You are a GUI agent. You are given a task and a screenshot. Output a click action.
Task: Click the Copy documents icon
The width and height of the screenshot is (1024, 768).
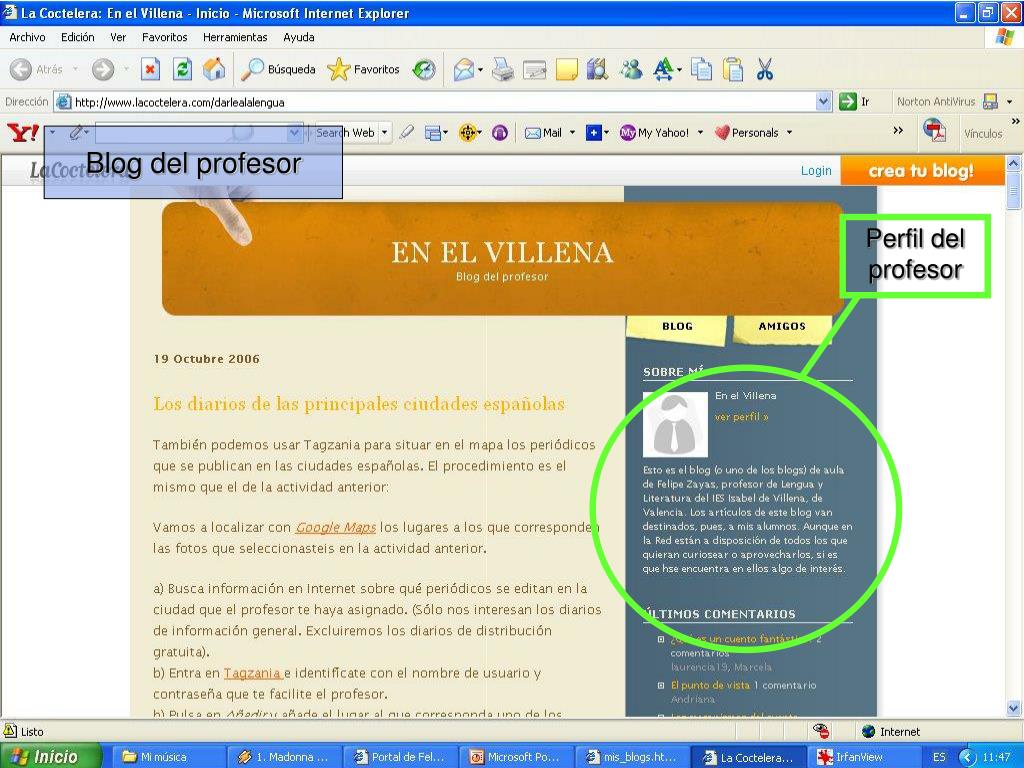point(702,69)
